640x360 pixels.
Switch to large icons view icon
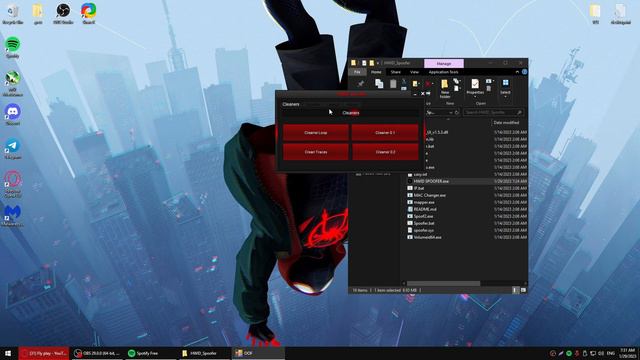click(x=523, y=290)
